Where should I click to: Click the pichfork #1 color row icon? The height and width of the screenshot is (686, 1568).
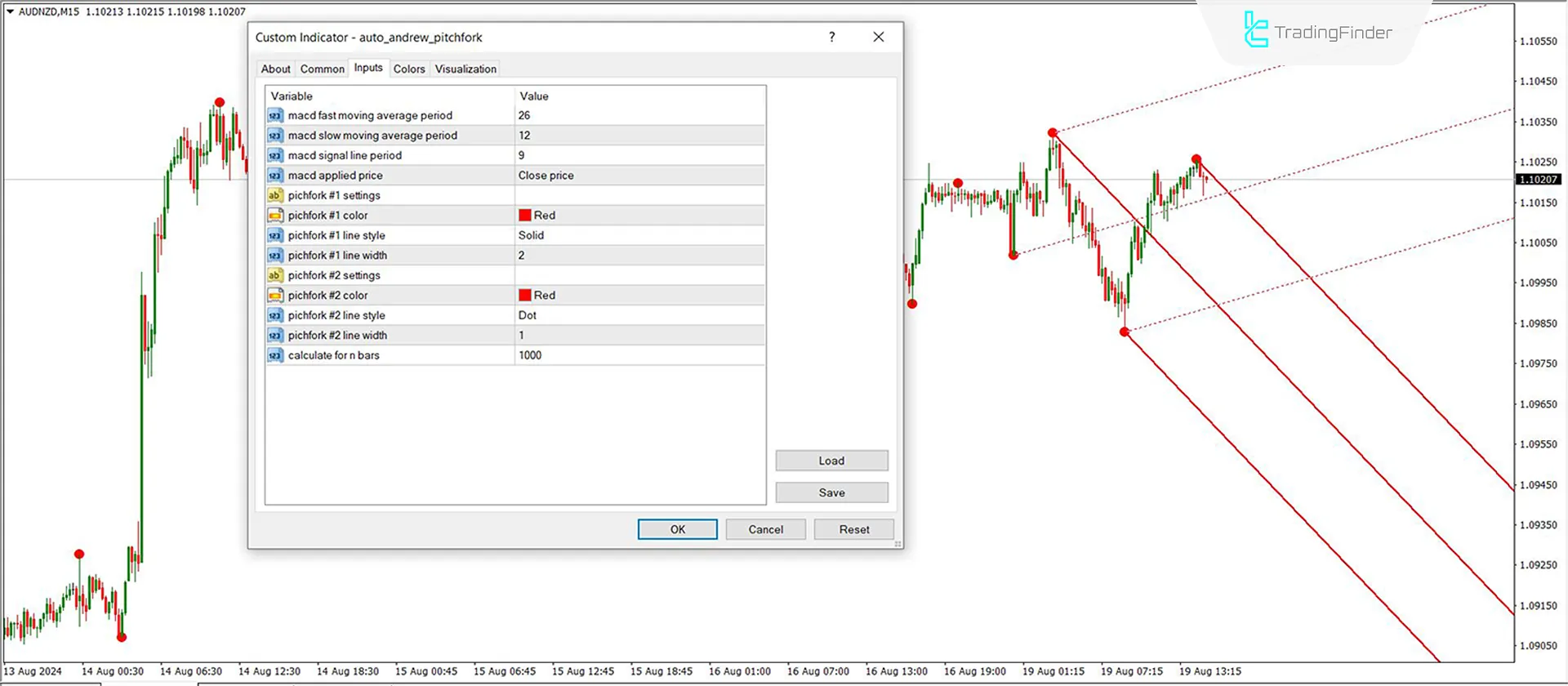pos(275,216)
